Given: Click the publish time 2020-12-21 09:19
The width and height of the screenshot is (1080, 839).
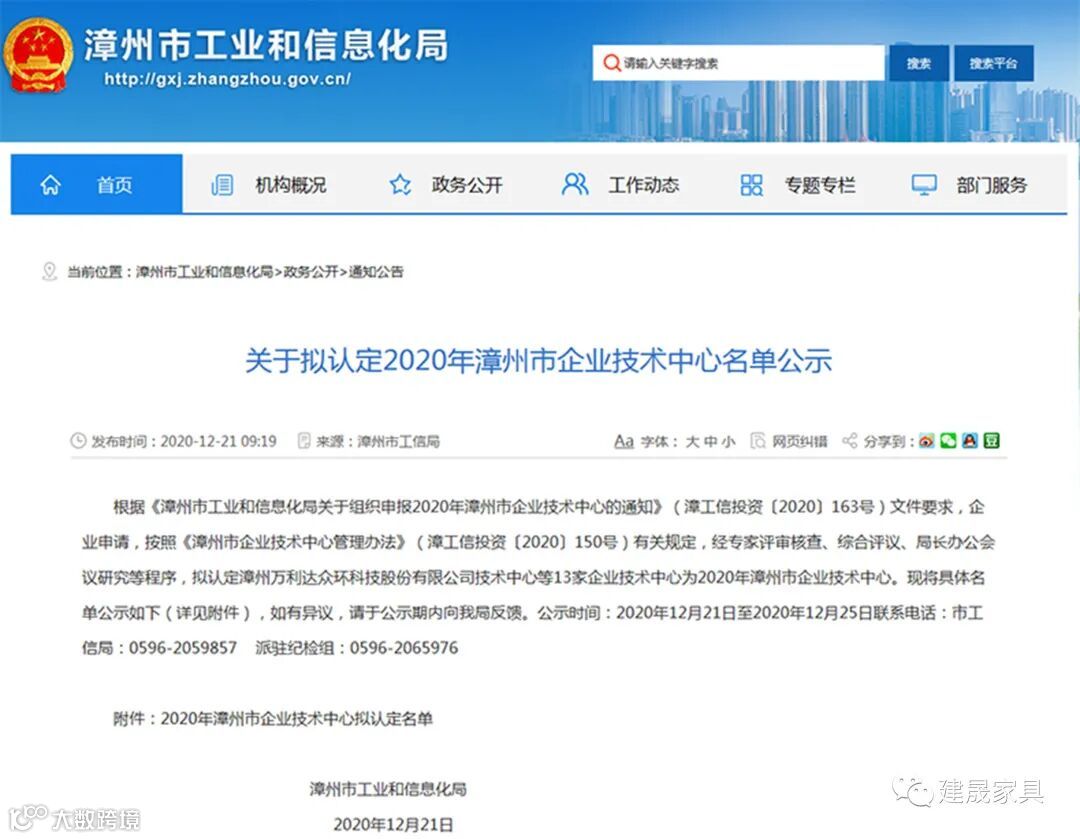Looking at the screenshot, I should 218,442.
